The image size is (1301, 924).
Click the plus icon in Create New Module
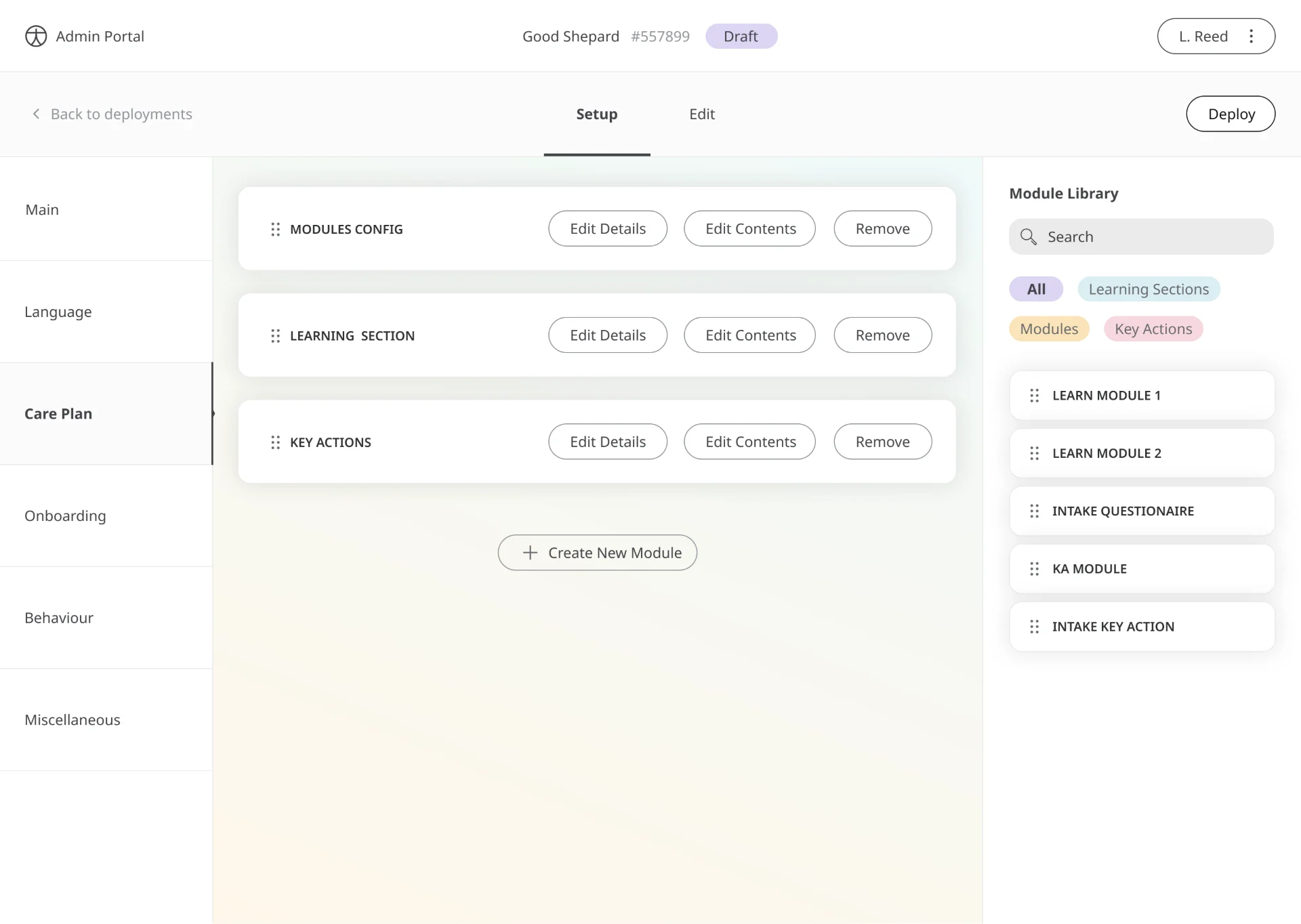(x=530, y=553)
